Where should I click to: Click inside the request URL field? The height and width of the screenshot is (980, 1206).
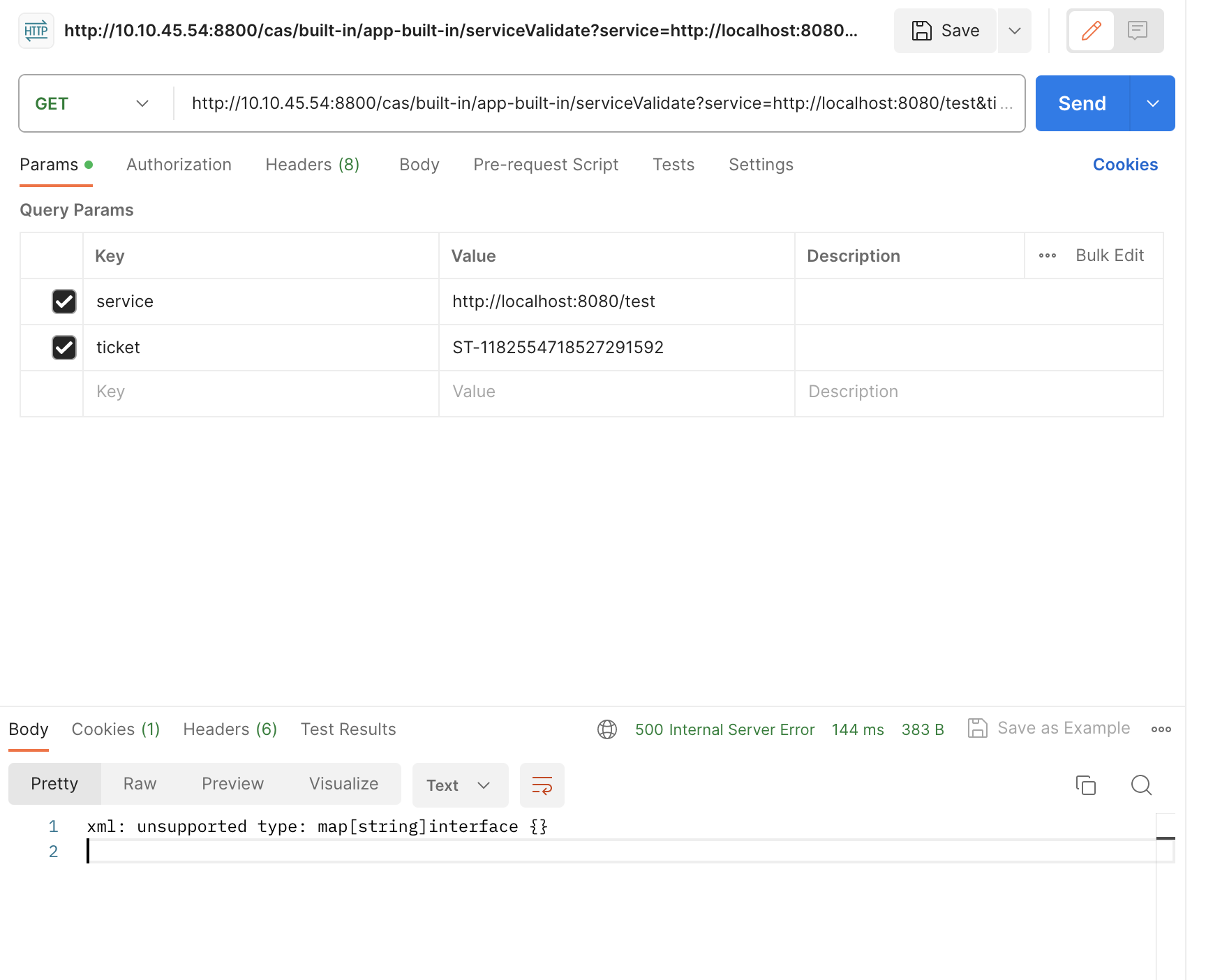tap(600, 103)
